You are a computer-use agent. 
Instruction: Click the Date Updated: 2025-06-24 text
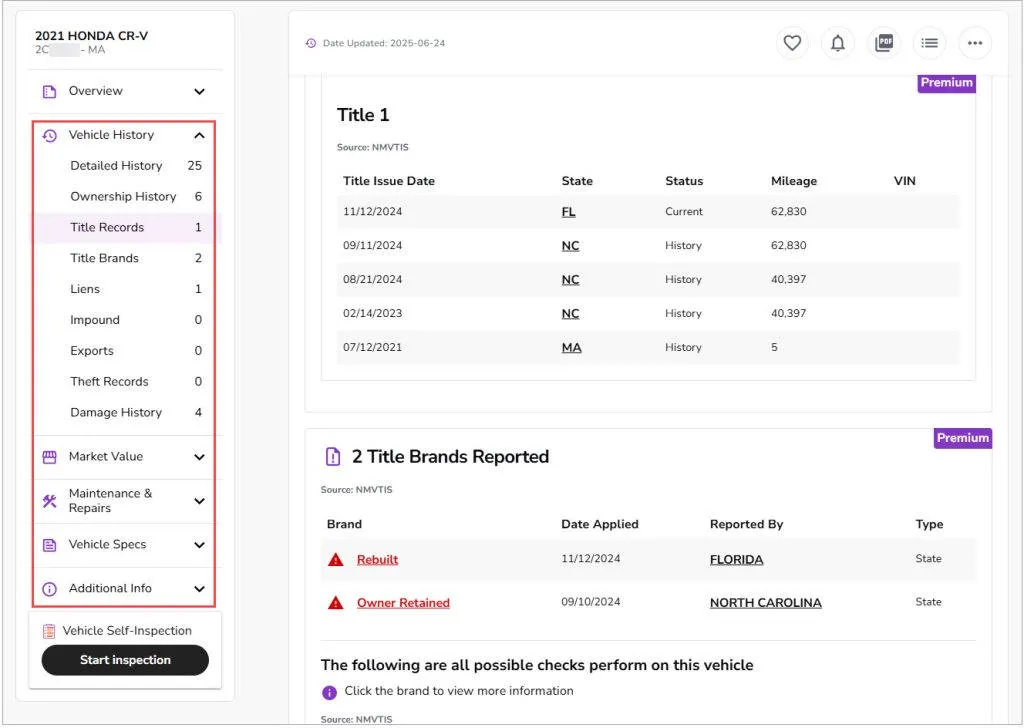coord(384,43)
